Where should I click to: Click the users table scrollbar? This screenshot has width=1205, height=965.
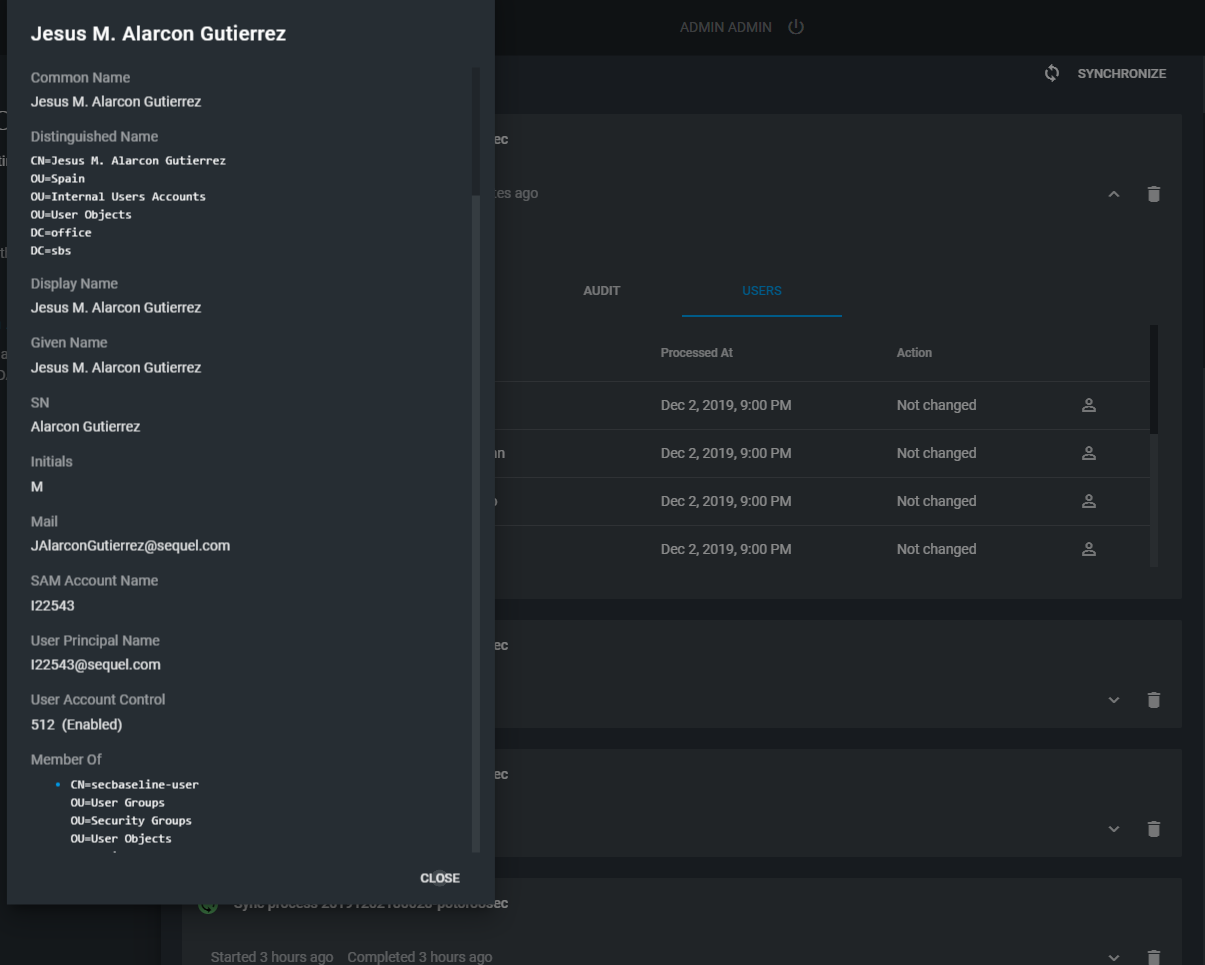(x=1154, y=446)
